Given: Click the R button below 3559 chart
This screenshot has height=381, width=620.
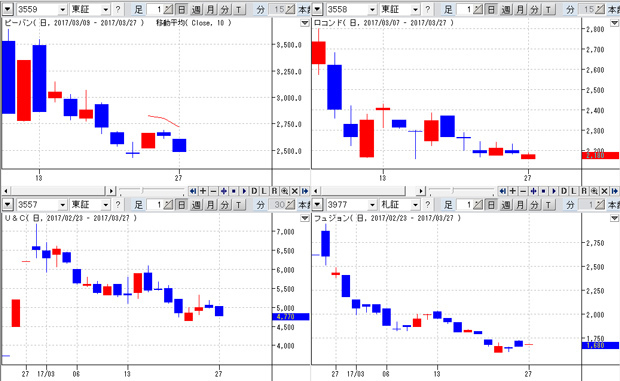Looking at the screenshot, I should tap(274, 191).
